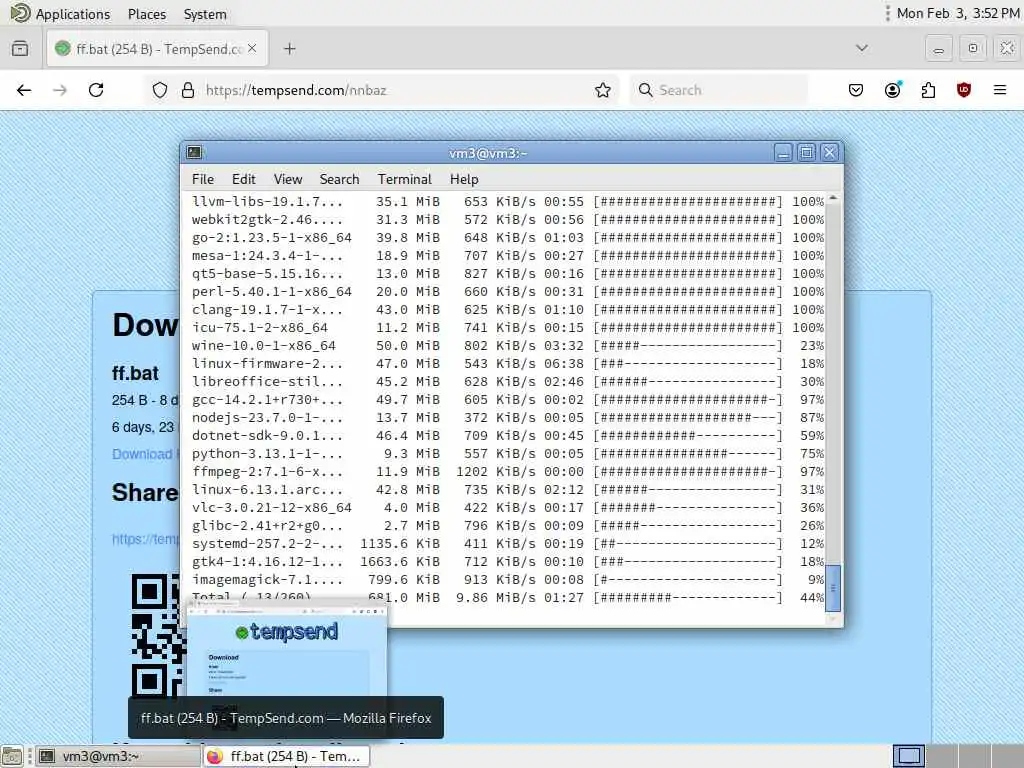Click the dotnet-sdk-9.0.1 row
Viewport: 1024px width, 768px height.
(507, 436)
